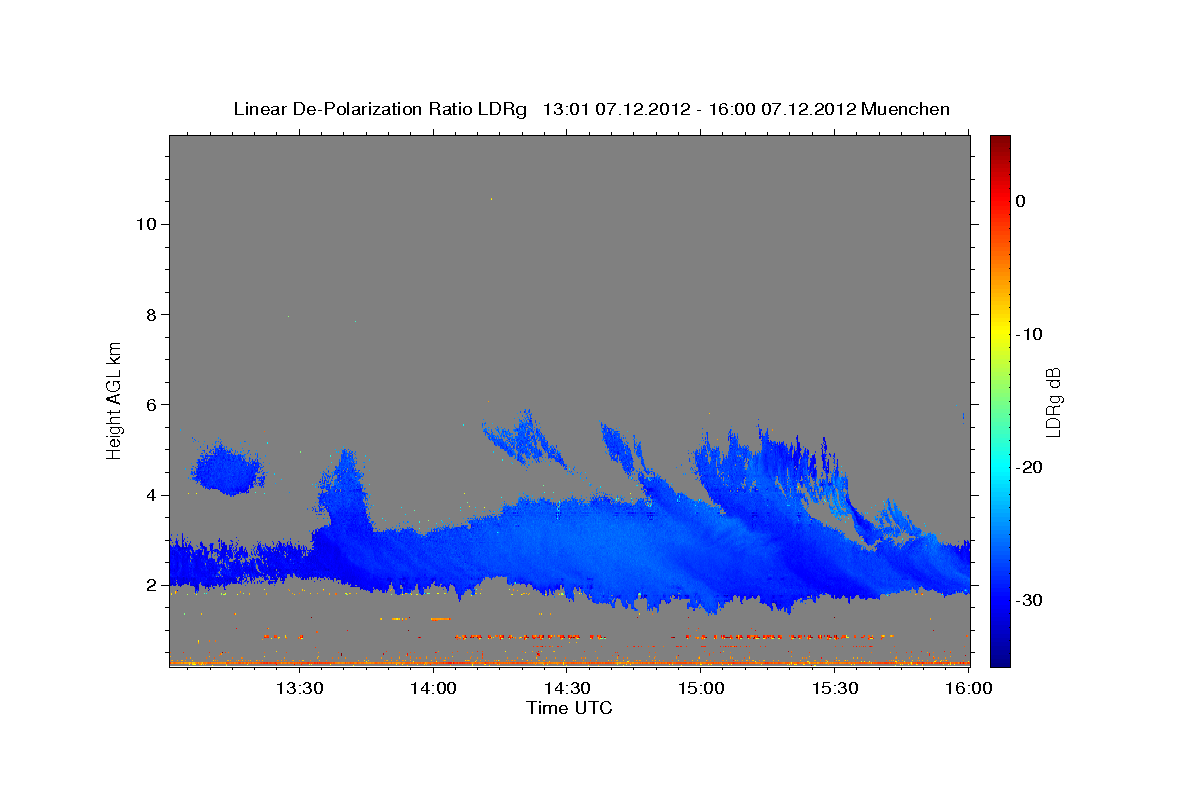Click the "Time UTC" axis label
Image resolution: width=1200 pixels, height=800 pixels.
click(569, 708)
